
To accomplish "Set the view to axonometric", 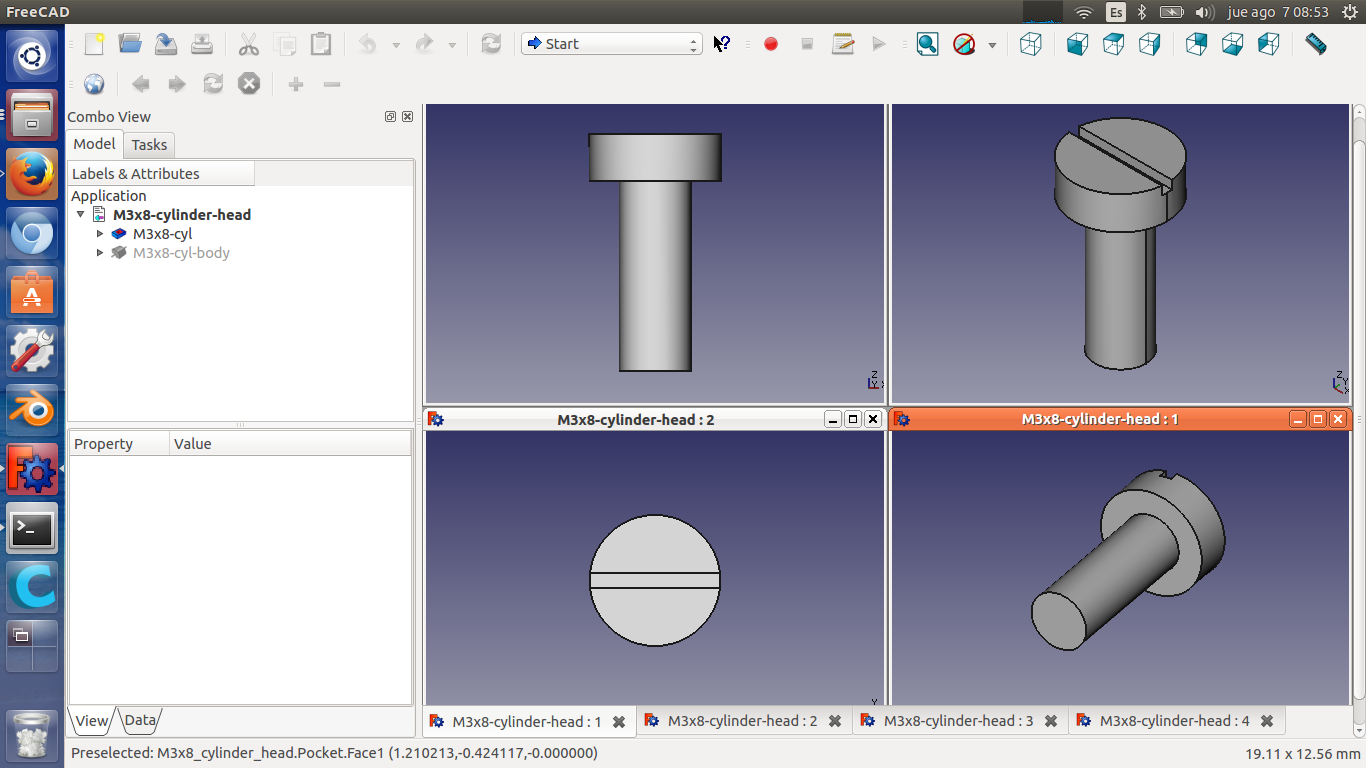I will click(x=1030, y=44).
